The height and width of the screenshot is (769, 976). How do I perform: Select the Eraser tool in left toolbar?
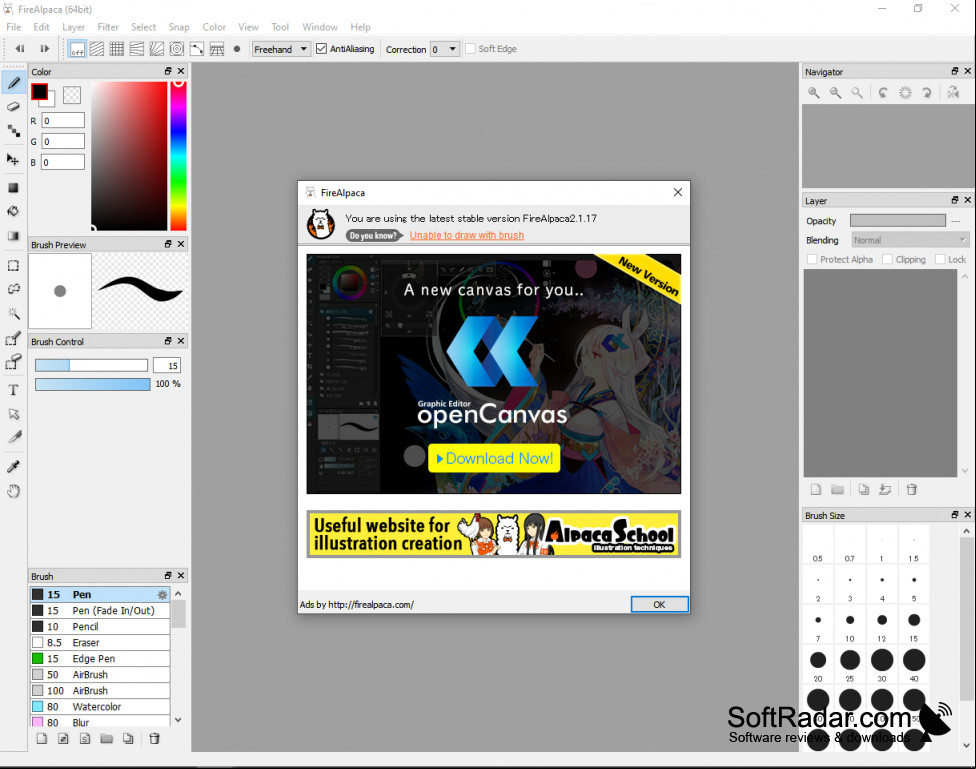(14, 106)
